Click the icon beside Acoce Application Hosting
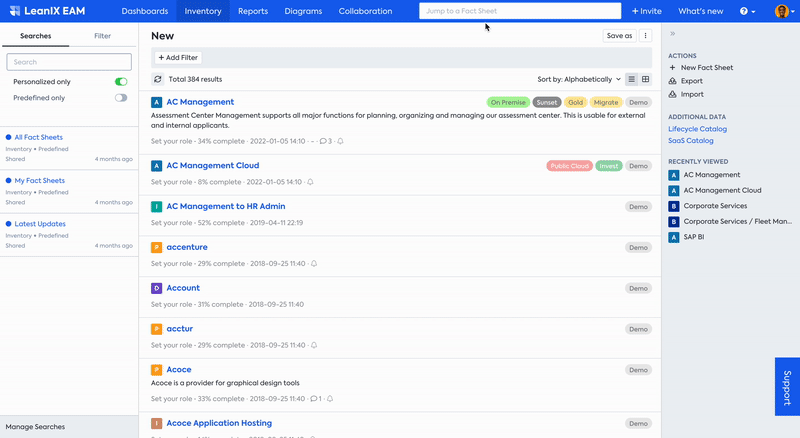 (157, 424)
